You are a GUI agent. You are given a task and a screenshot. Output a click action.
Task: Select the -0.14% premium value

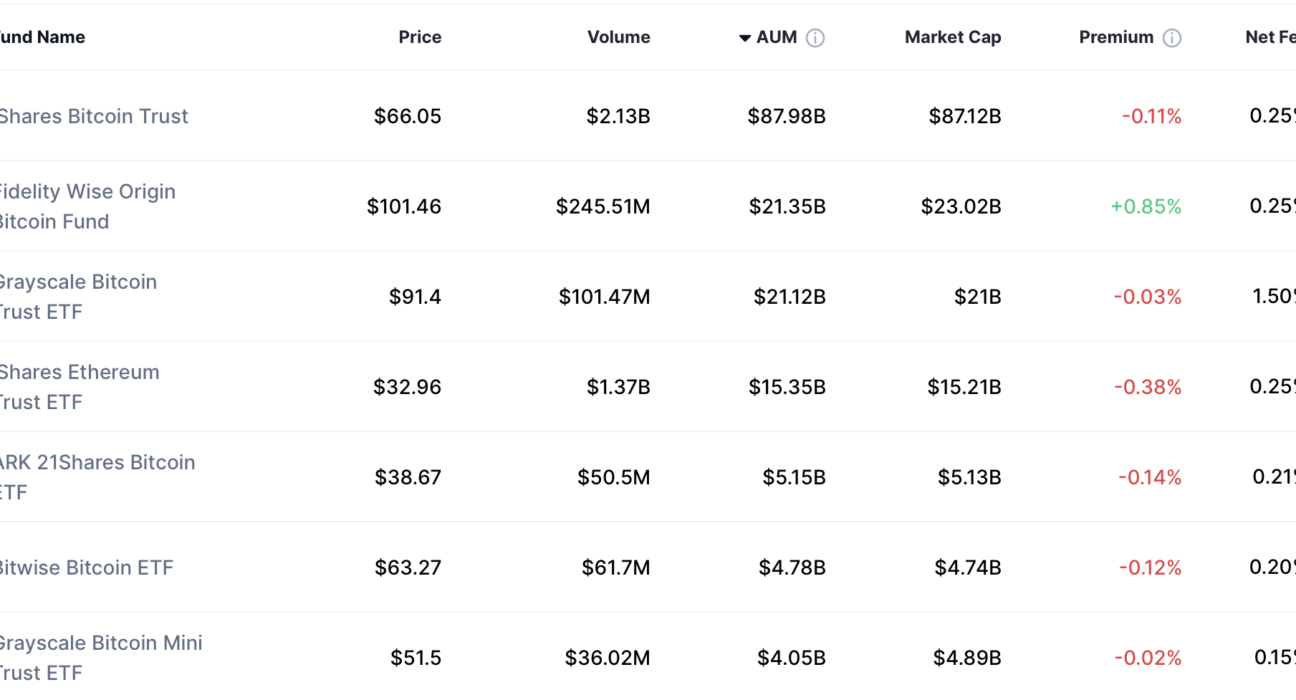[1150, 477]
